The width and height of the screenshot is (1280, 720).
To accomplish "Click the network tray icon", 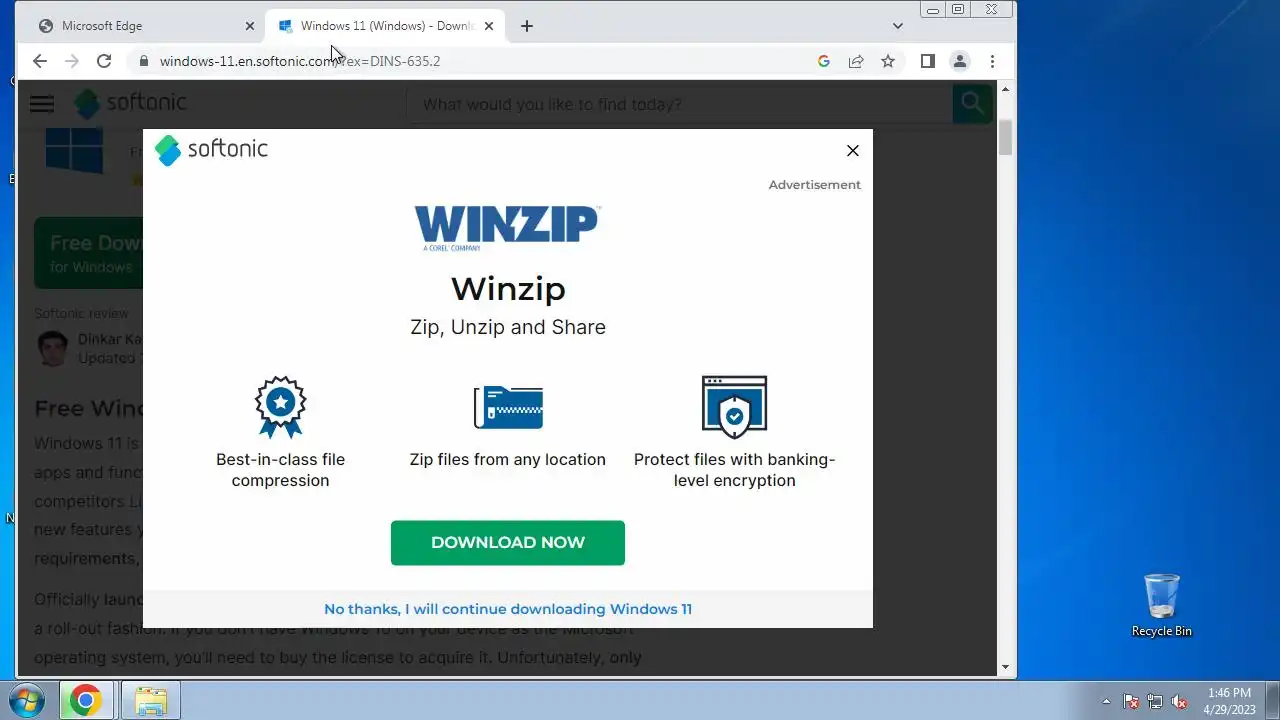I will 1155,701.
